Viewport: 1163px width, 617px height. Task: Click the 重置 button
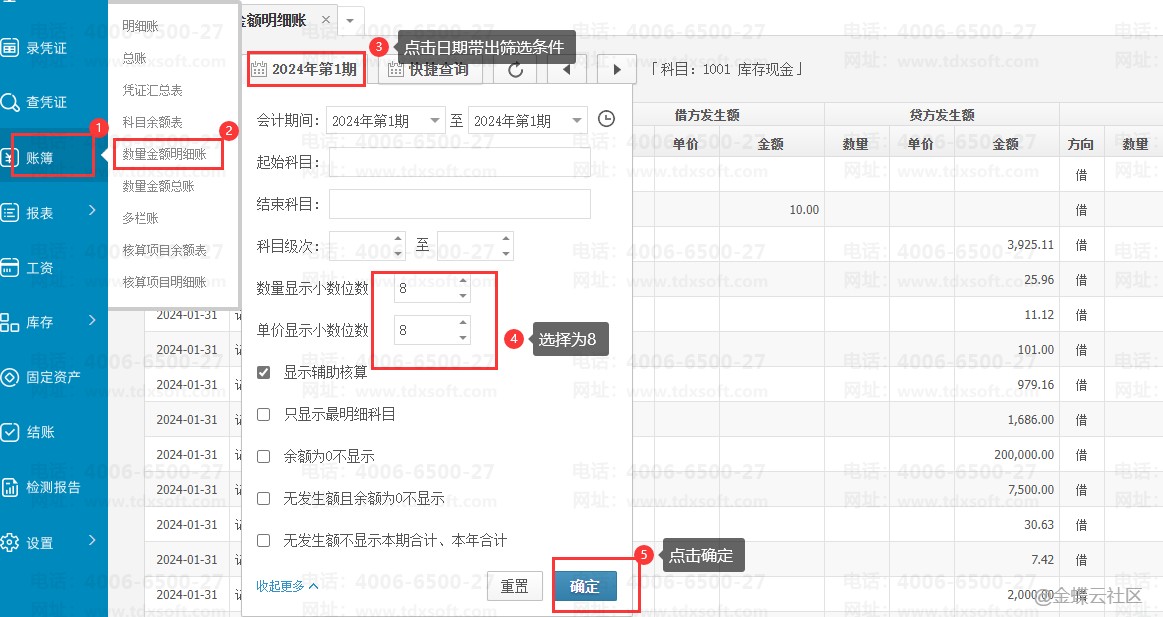coord(514,587)
